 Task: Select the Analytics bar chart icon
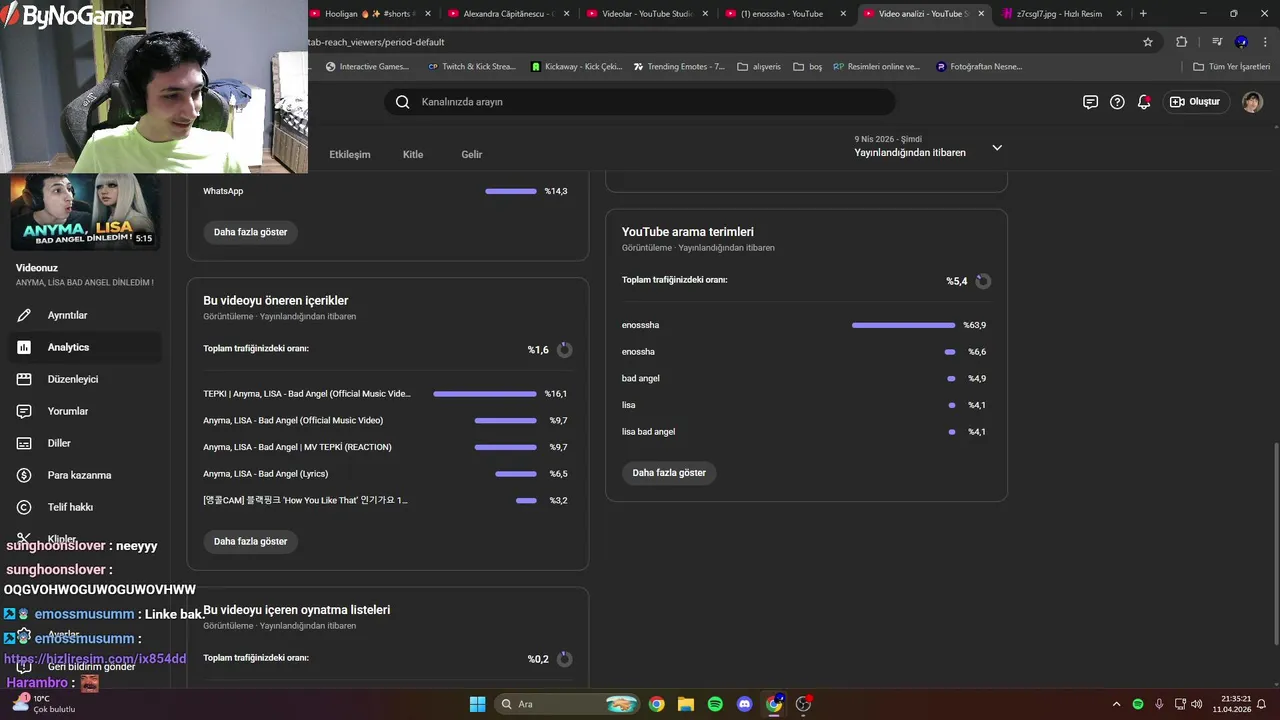pos(24,347)
